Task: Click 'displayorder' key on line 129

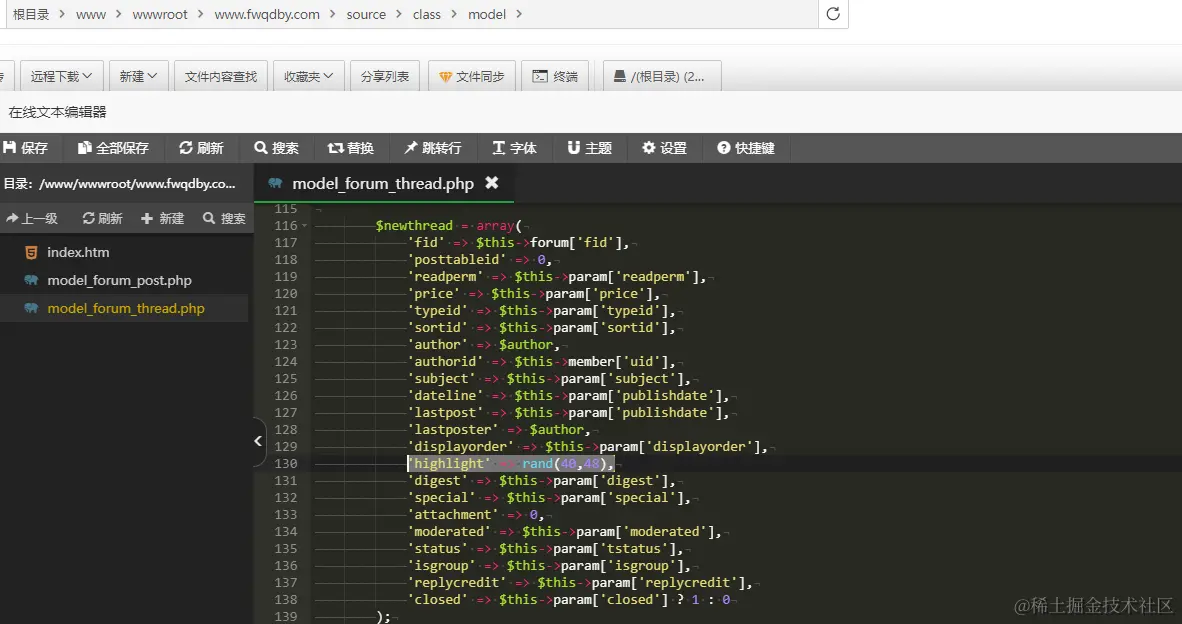Action: click(461, 446)
